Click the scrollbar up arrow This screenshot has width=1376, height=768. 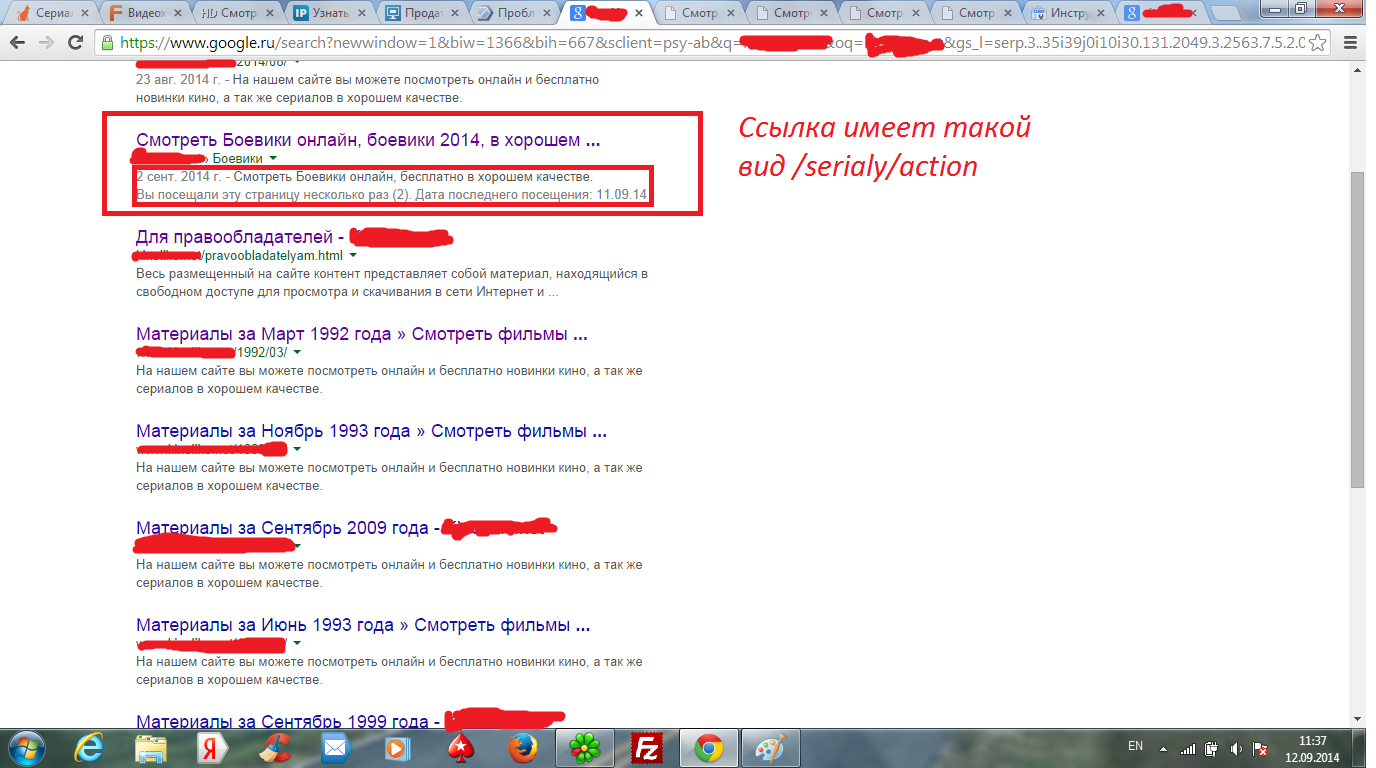coord(1357,68)
